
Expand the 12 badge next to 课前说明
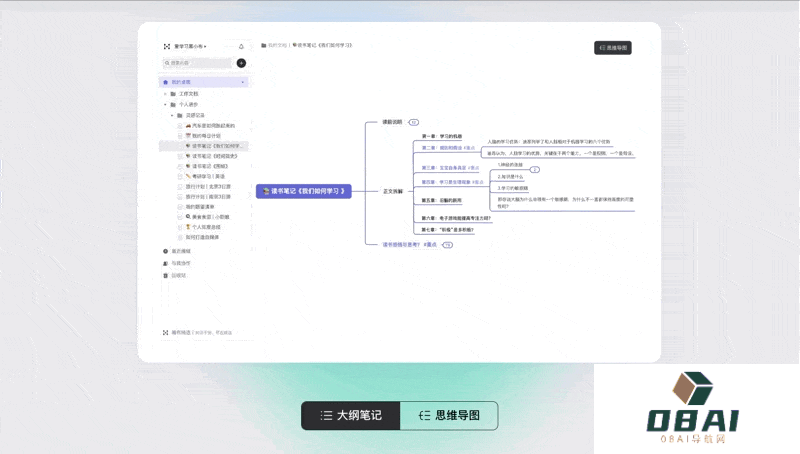(x=414, y=122)
